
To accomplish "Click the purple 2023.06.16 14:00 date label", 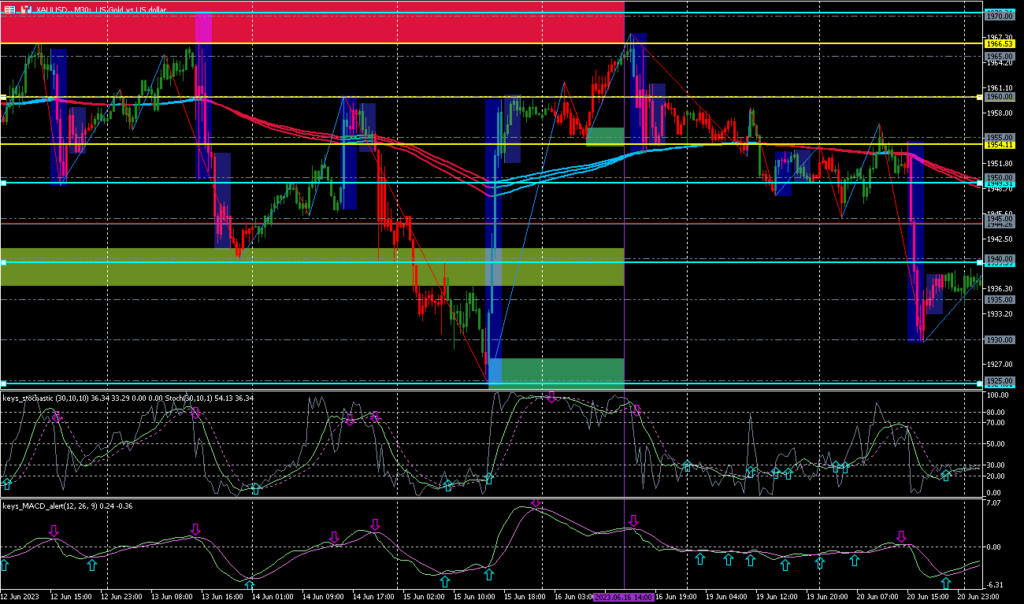I will tap(624, 597).
